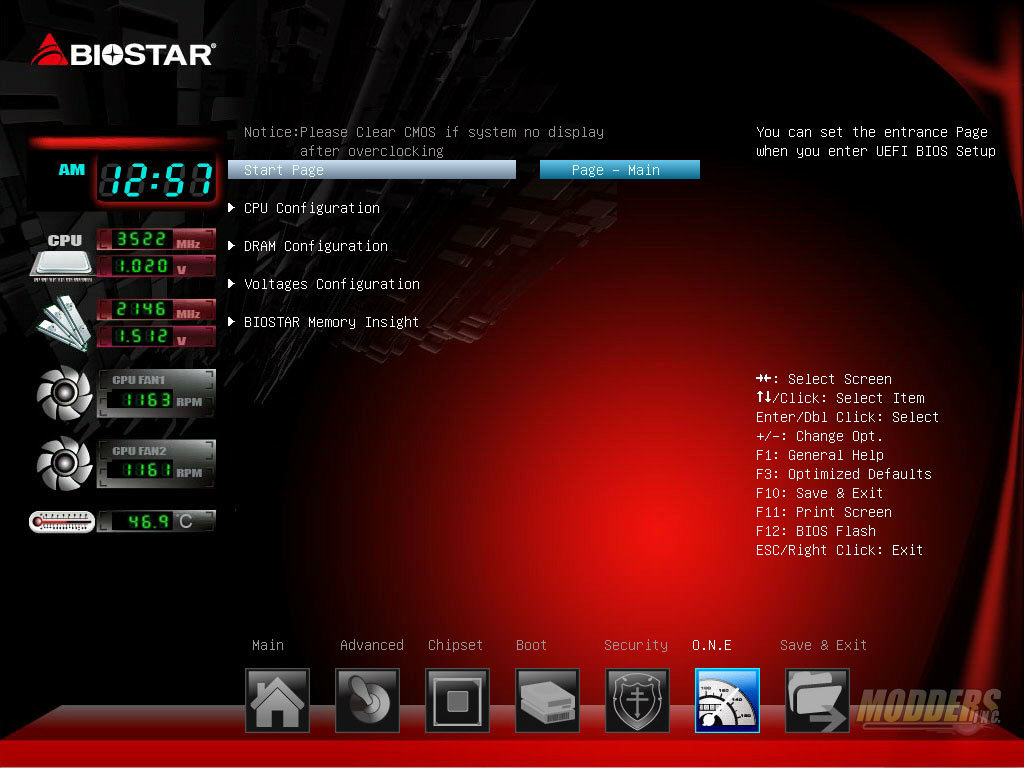1024x768 pixels.
Task: Click the "/Click: Select Item" hint
Action: [840, 398]
